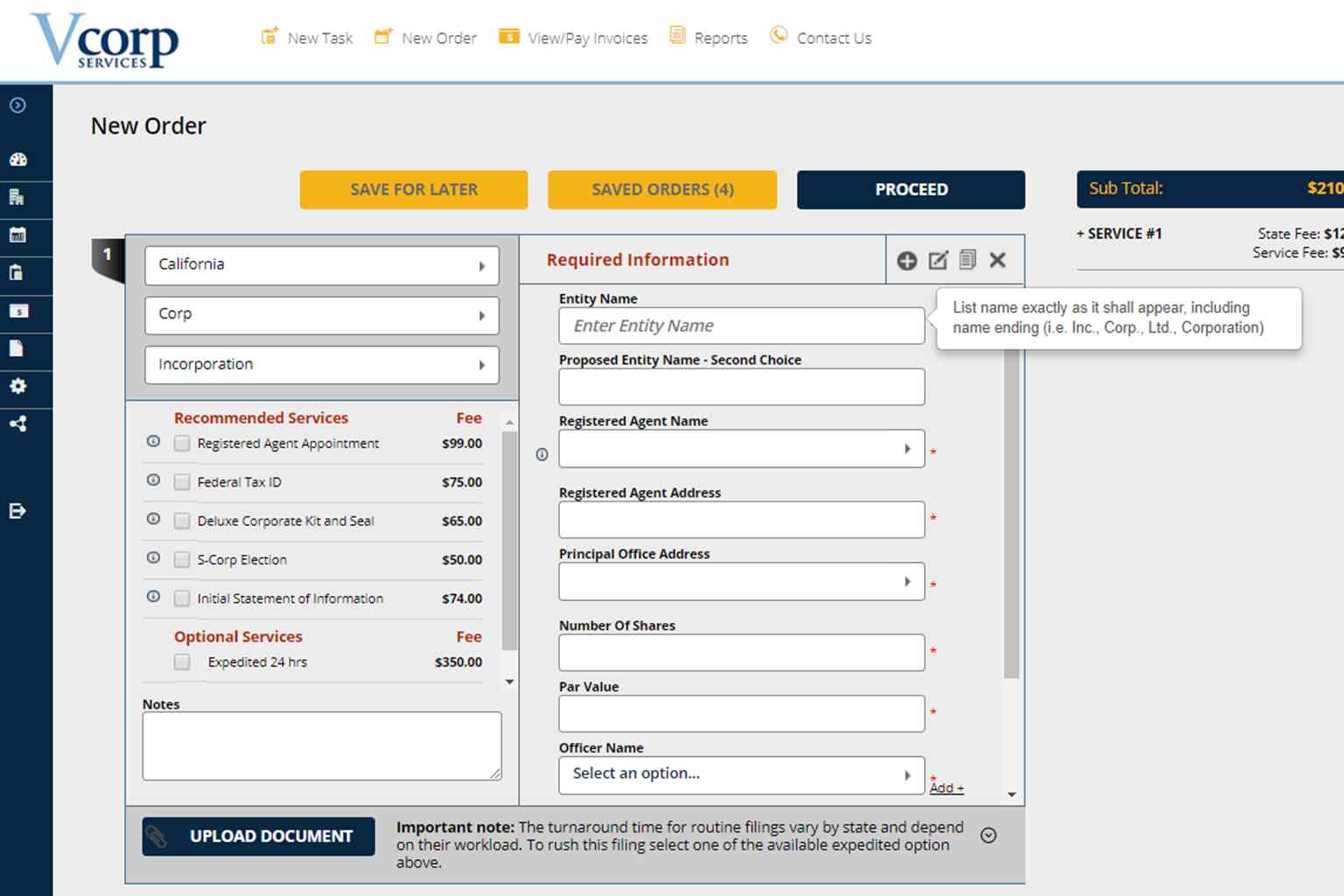Open the calendar icon in left sidebar
This screenshot has height=896, width=1344.
click(18, 235)
